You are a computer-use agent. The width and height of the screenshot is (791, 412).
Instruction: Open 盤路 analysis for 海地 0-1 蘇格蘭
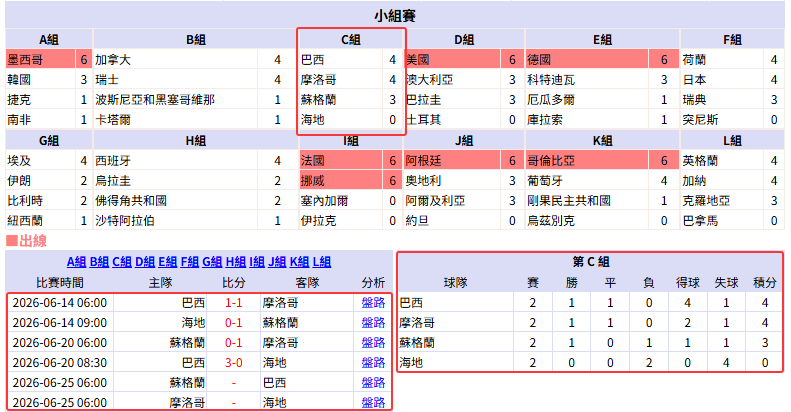(x=373, y=323)
